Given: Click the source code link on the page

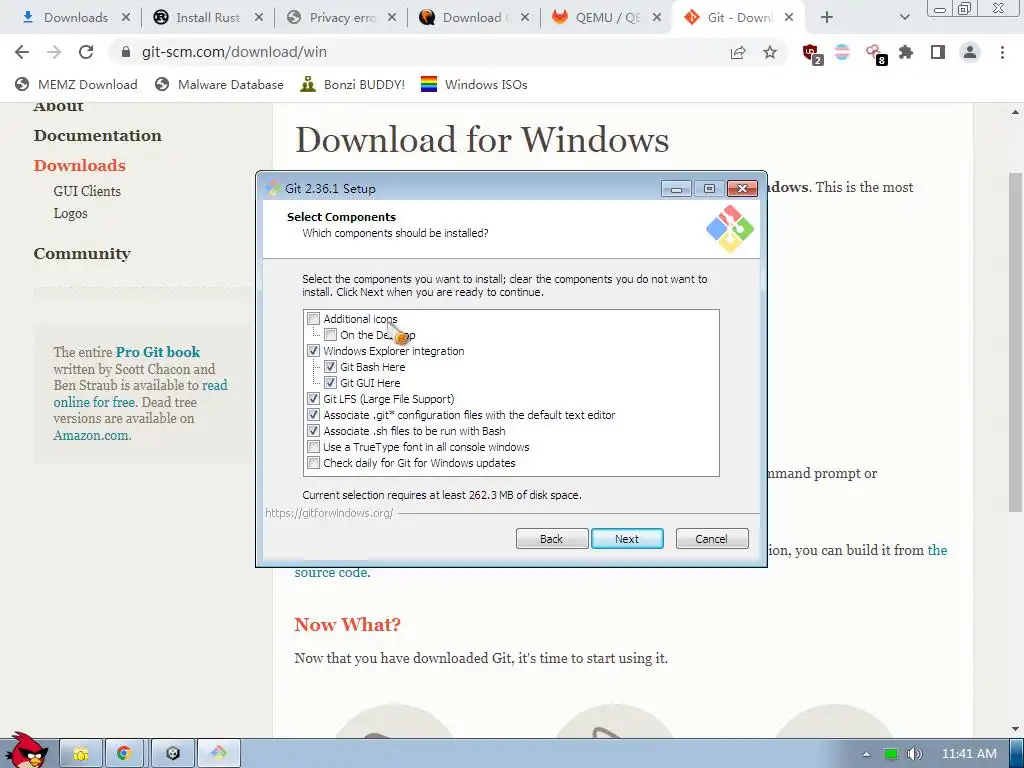Looking at the screenshot, I should pos(332,573).
